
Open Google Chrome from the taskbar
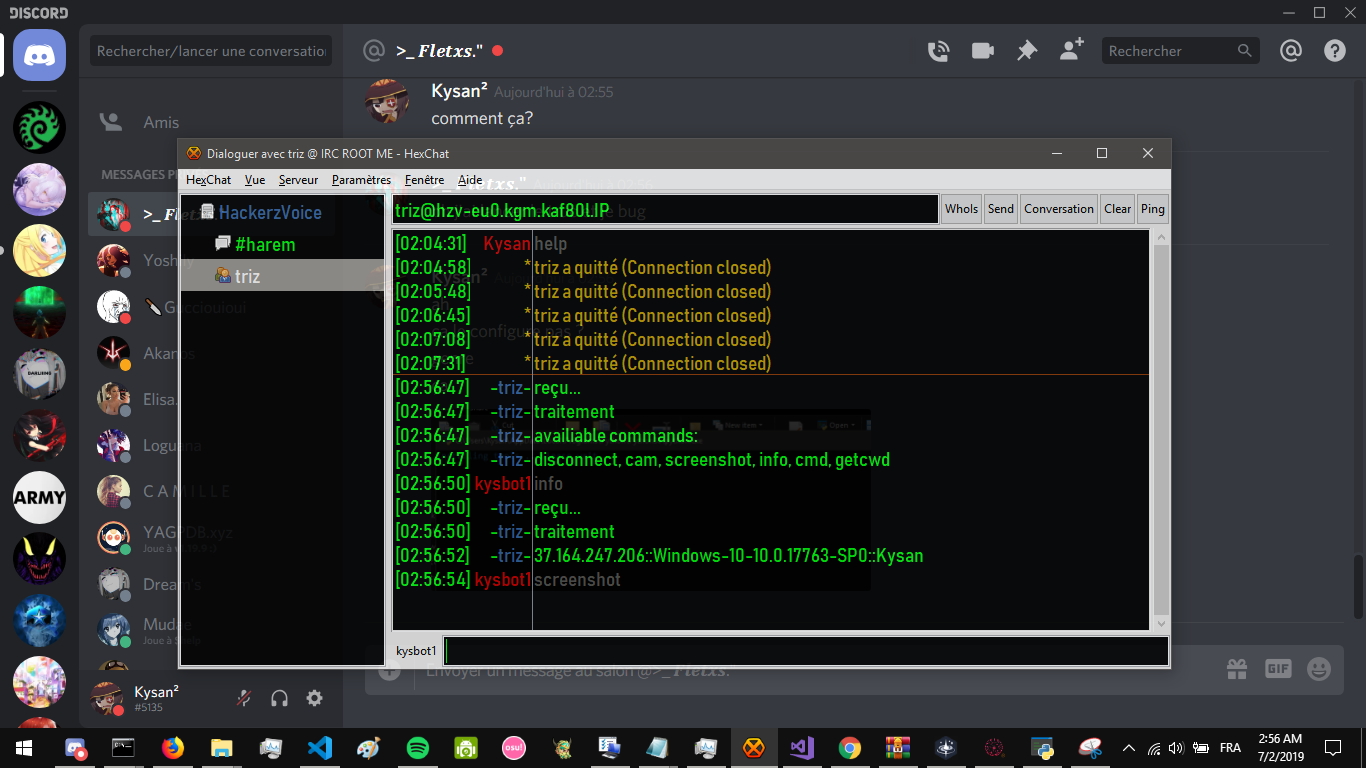(x=849, y=748)
